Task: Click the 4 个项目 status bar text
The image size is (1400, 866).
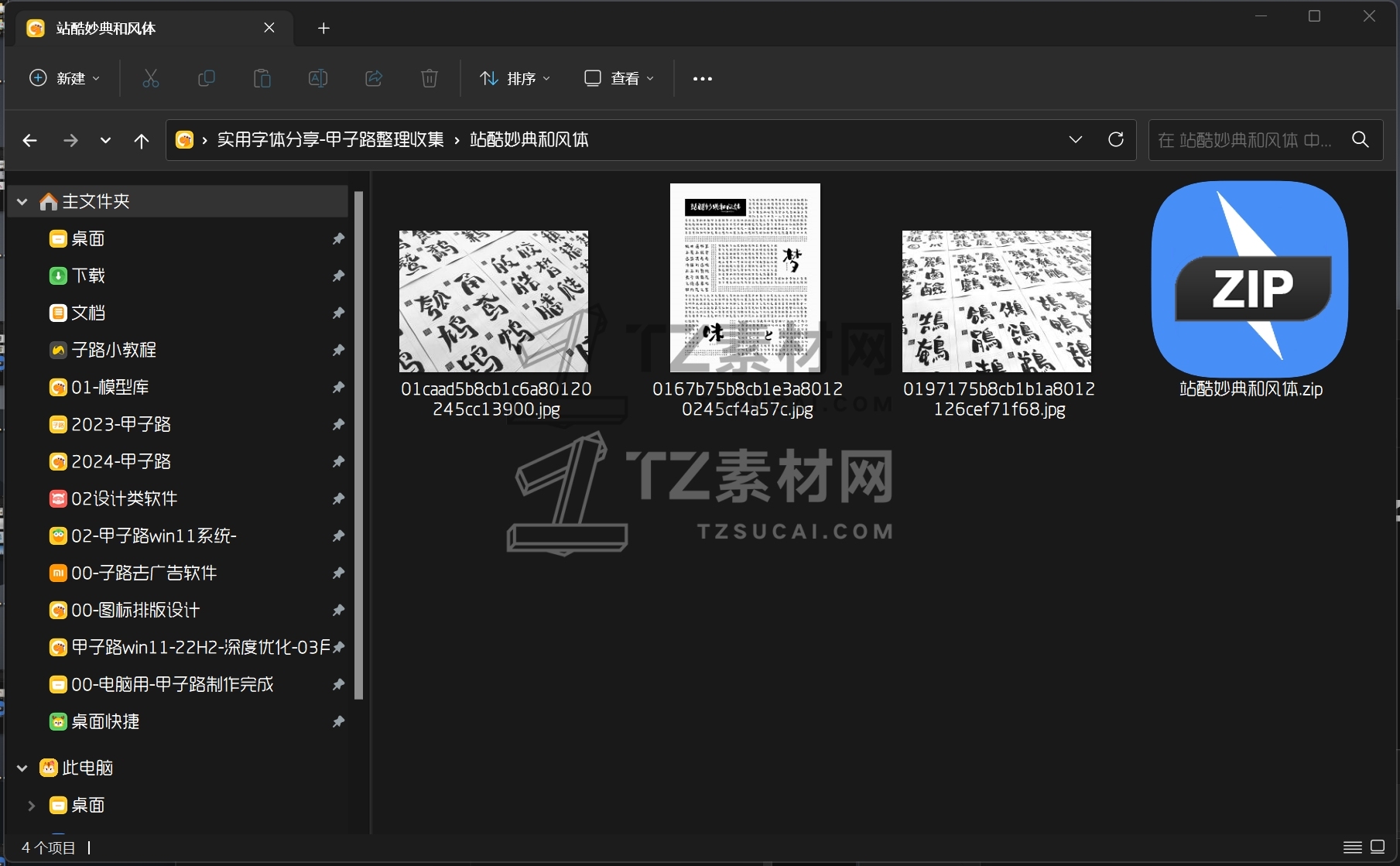Action: (48, 847)
